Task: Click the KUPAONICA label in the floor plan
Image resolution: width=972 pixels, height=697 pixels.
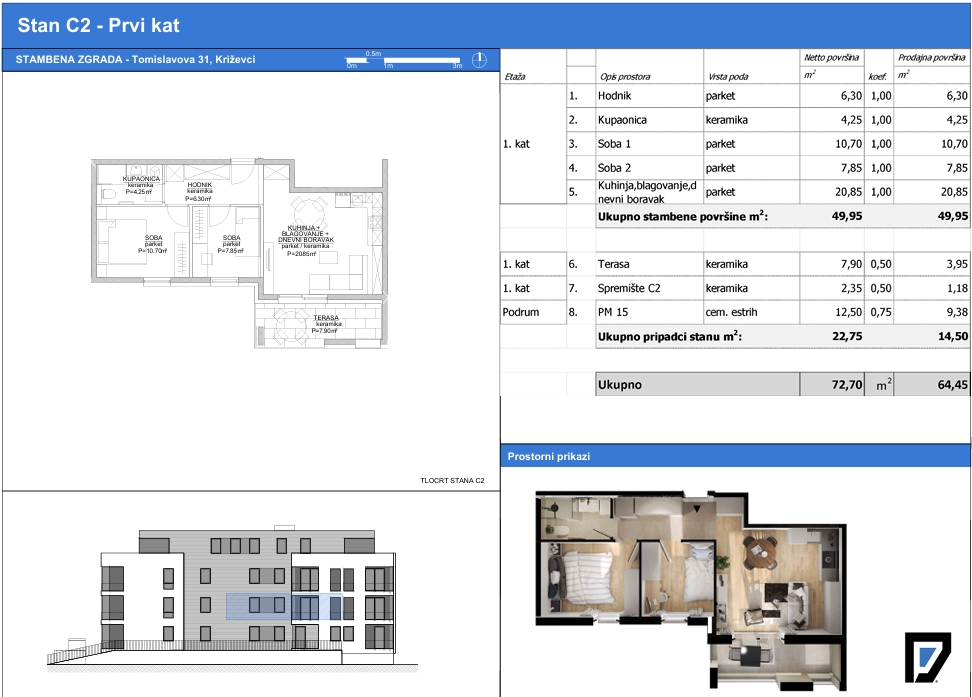Action: click(x=141, y=185)
